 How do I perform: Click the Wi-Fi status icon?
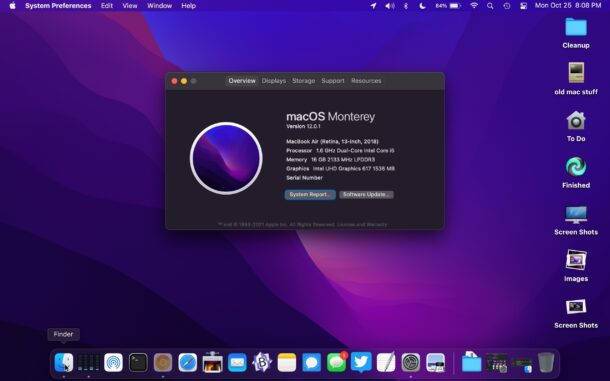coord(474,6)
